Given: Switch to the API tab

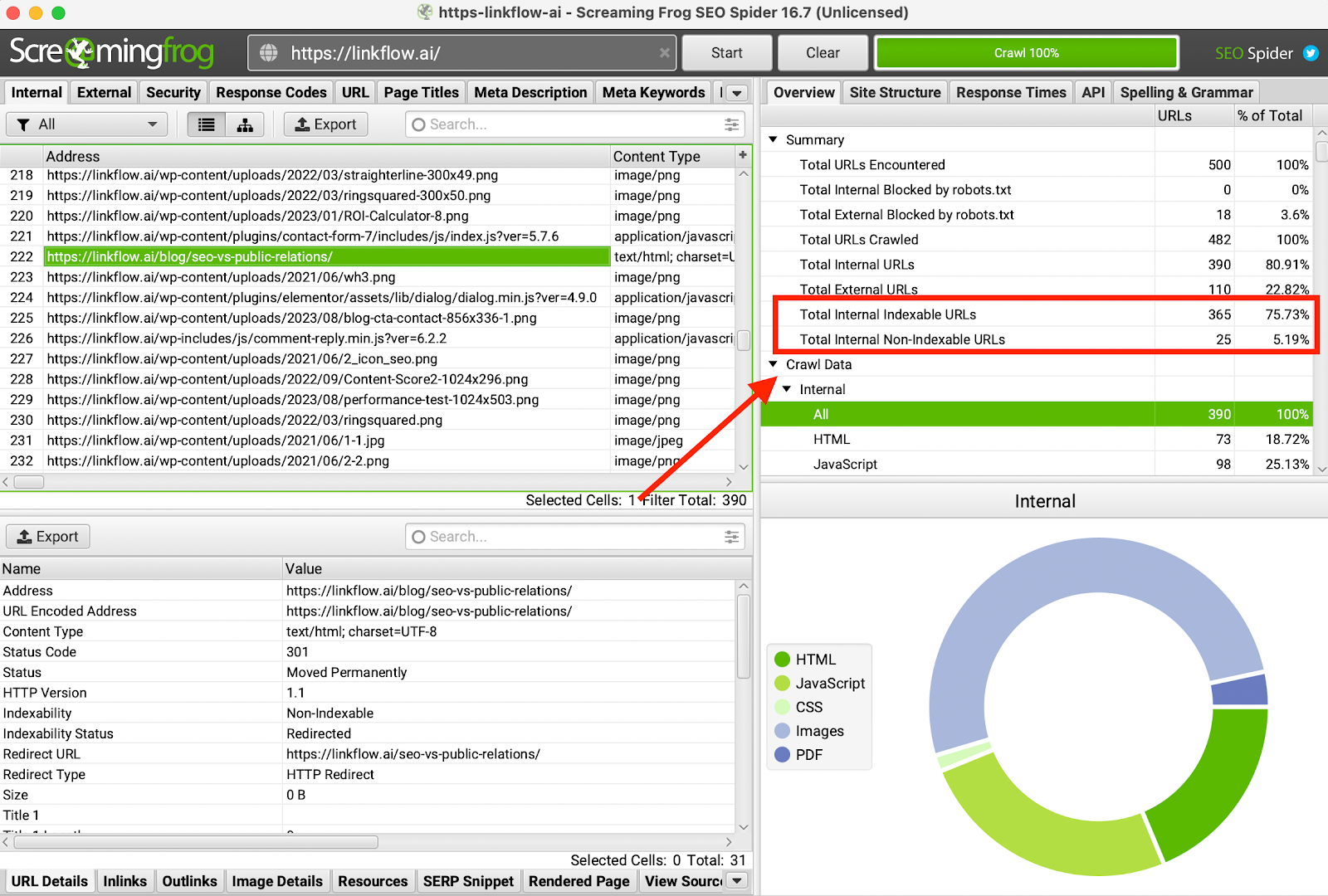Looking at the screenshot, I should pyautogui.click(x=1093, y=92).
